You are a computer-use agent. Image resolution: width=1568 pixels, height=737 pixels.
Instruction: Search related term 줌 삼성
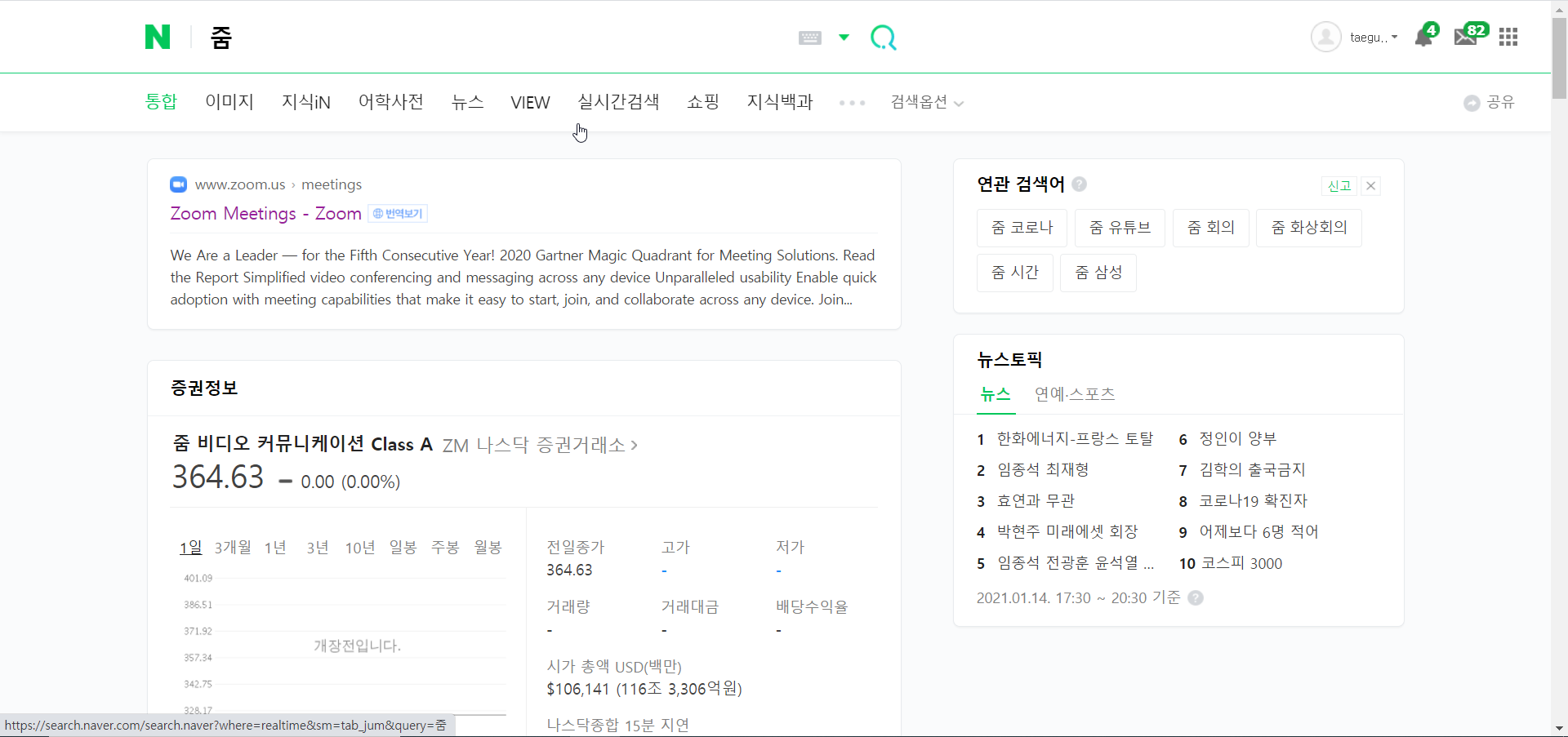[1098, 273]
